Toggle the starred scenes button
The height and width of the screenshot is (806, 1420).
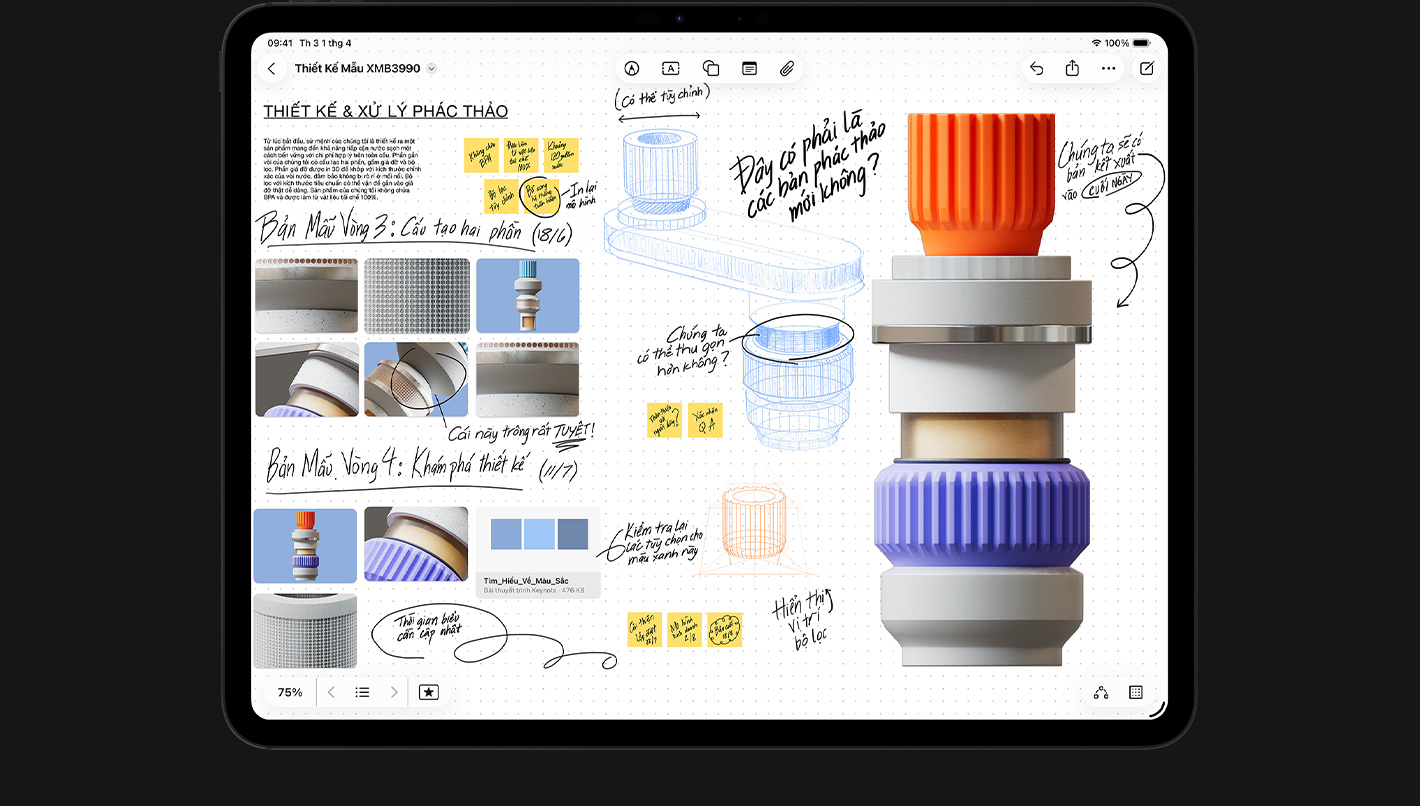(x=429, y=692)
